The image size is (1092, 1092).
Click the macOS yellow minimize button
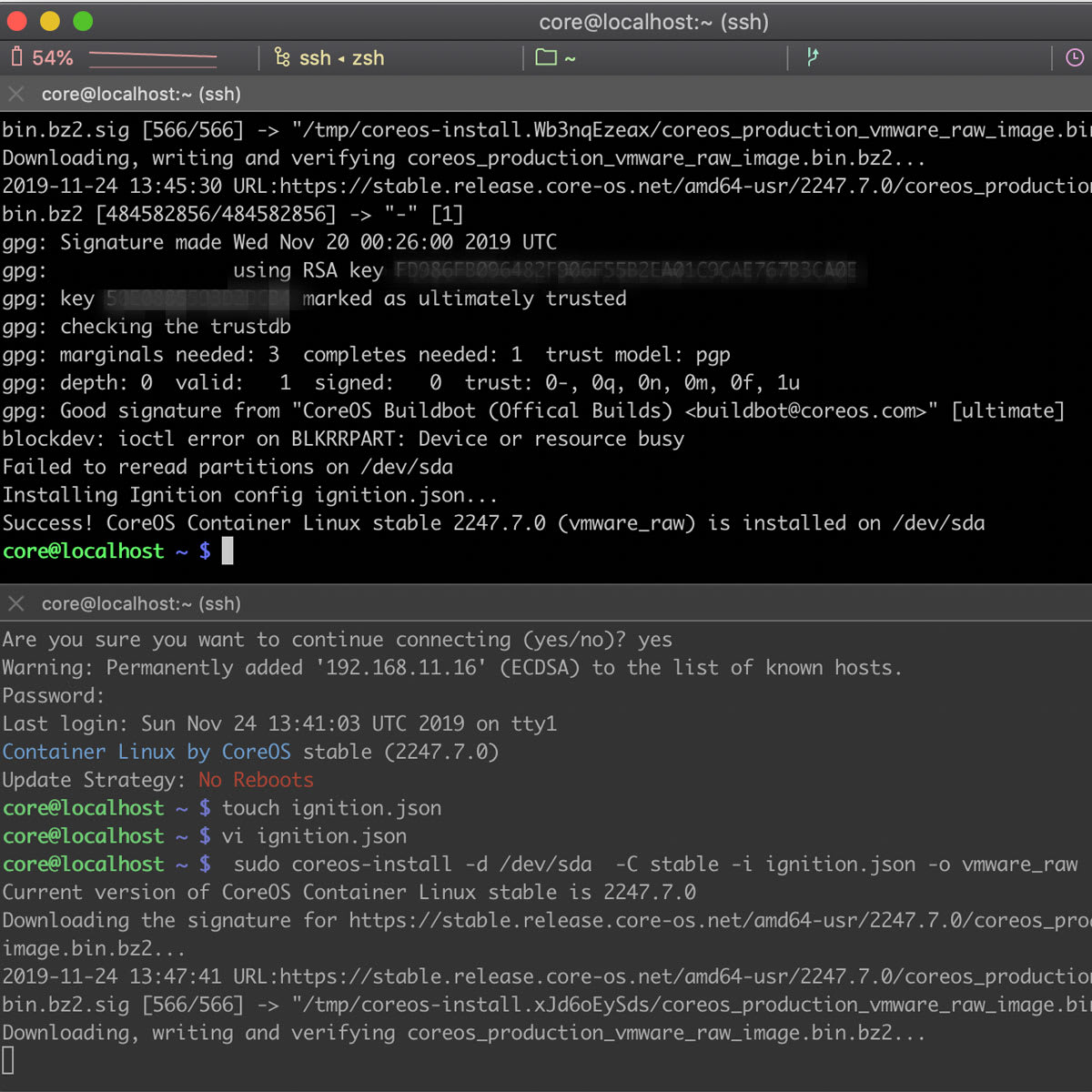tap(50, 21)
